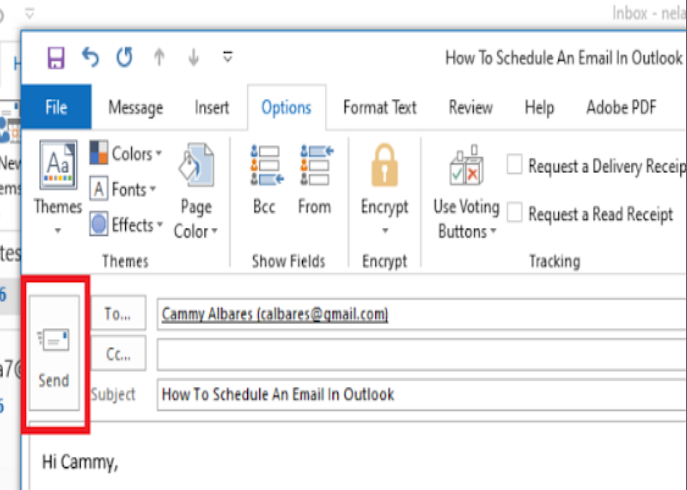Image resolution: width=687 pixels, height=490 pixels.
Task: Enable Request a Read Receipt checkbox
Action: [x=514, y=213]
